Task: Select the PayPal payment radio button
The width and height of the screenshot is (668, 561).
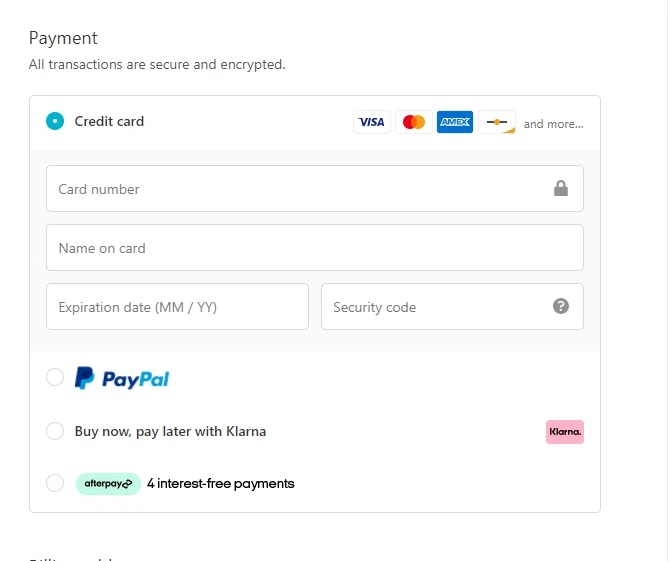Action: click(x=55, y=377)
